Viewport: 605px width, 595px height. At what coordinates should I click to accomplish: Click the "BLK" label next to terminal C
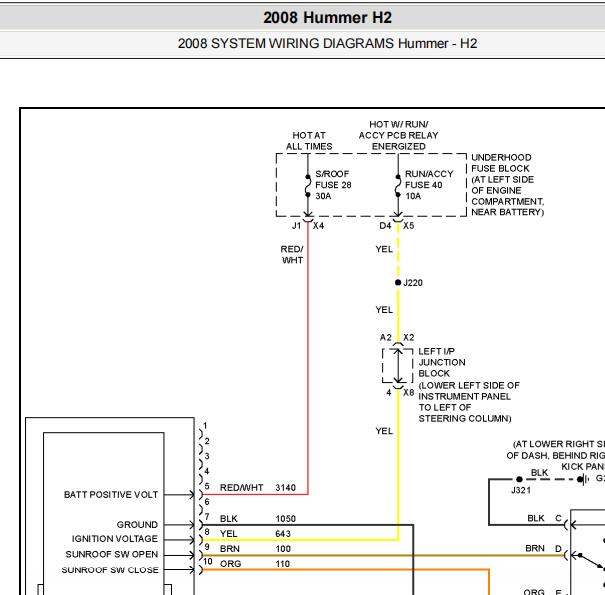536,518
